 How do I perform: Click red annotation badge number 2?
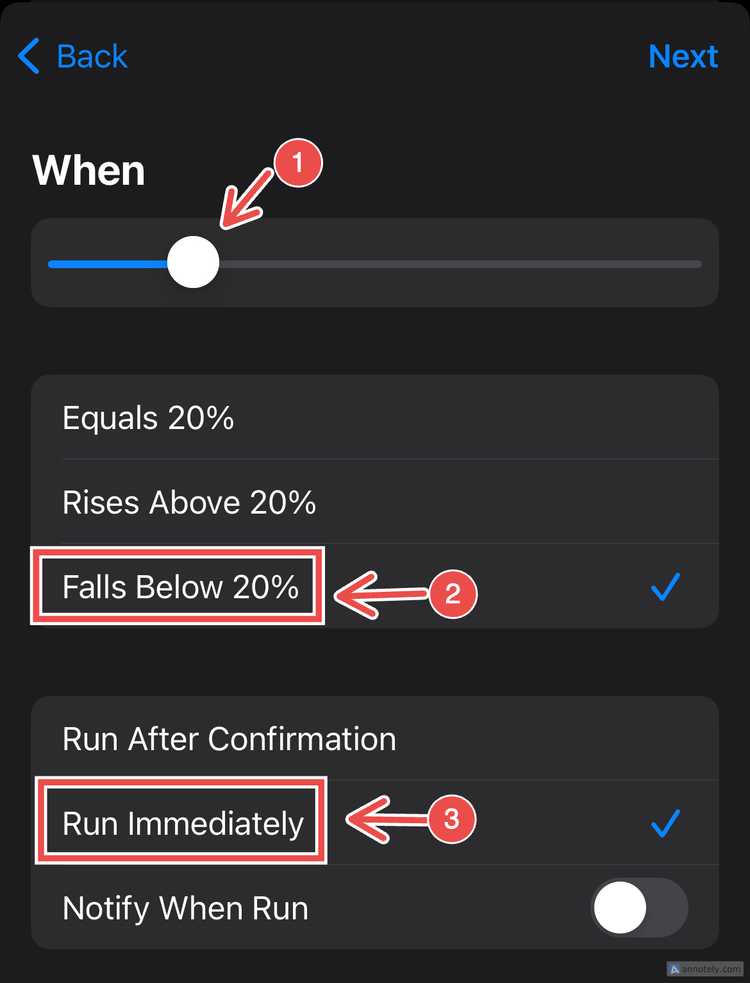pos(453,594)
